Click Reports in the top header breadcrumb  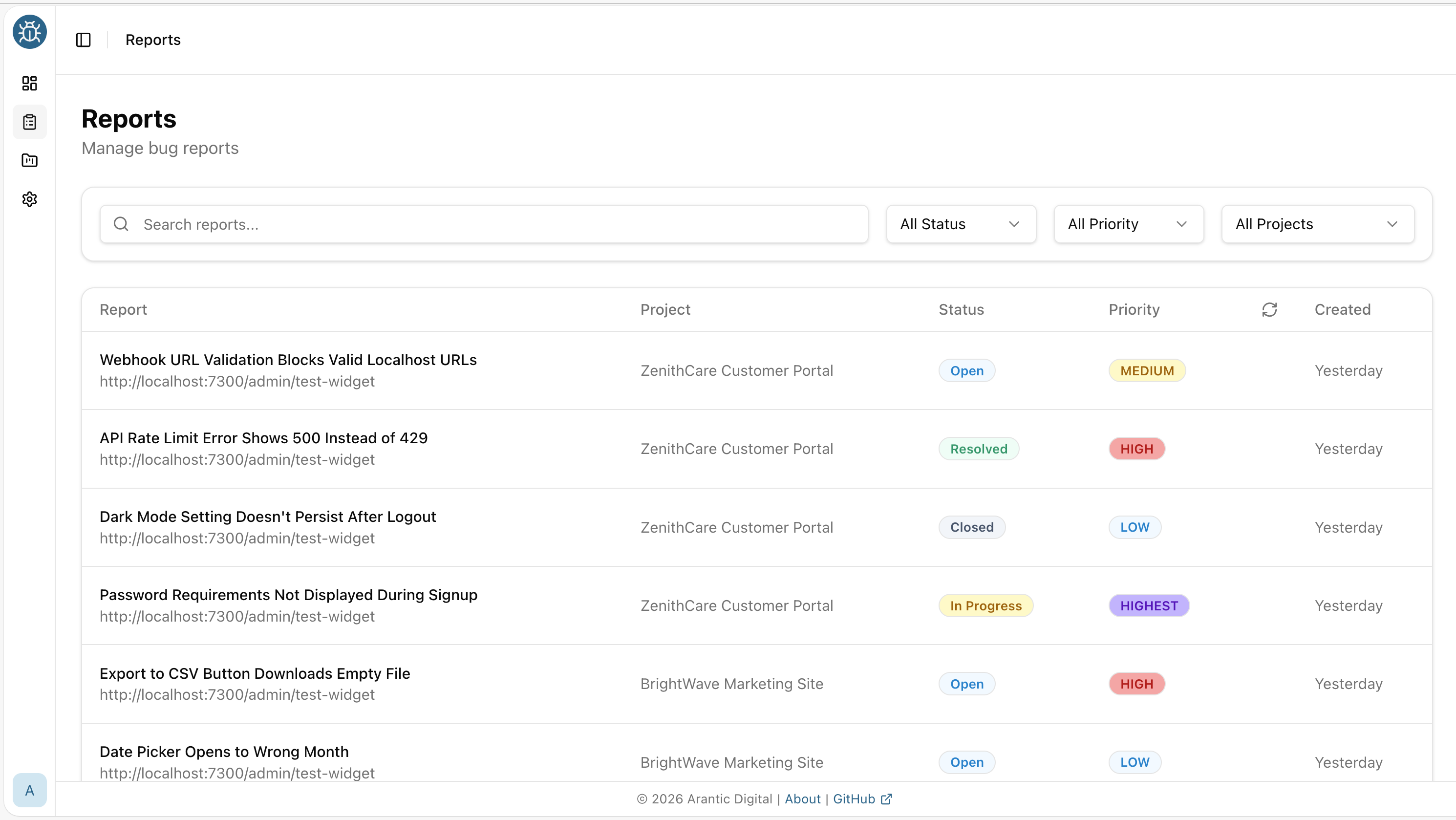coord(152,40)
